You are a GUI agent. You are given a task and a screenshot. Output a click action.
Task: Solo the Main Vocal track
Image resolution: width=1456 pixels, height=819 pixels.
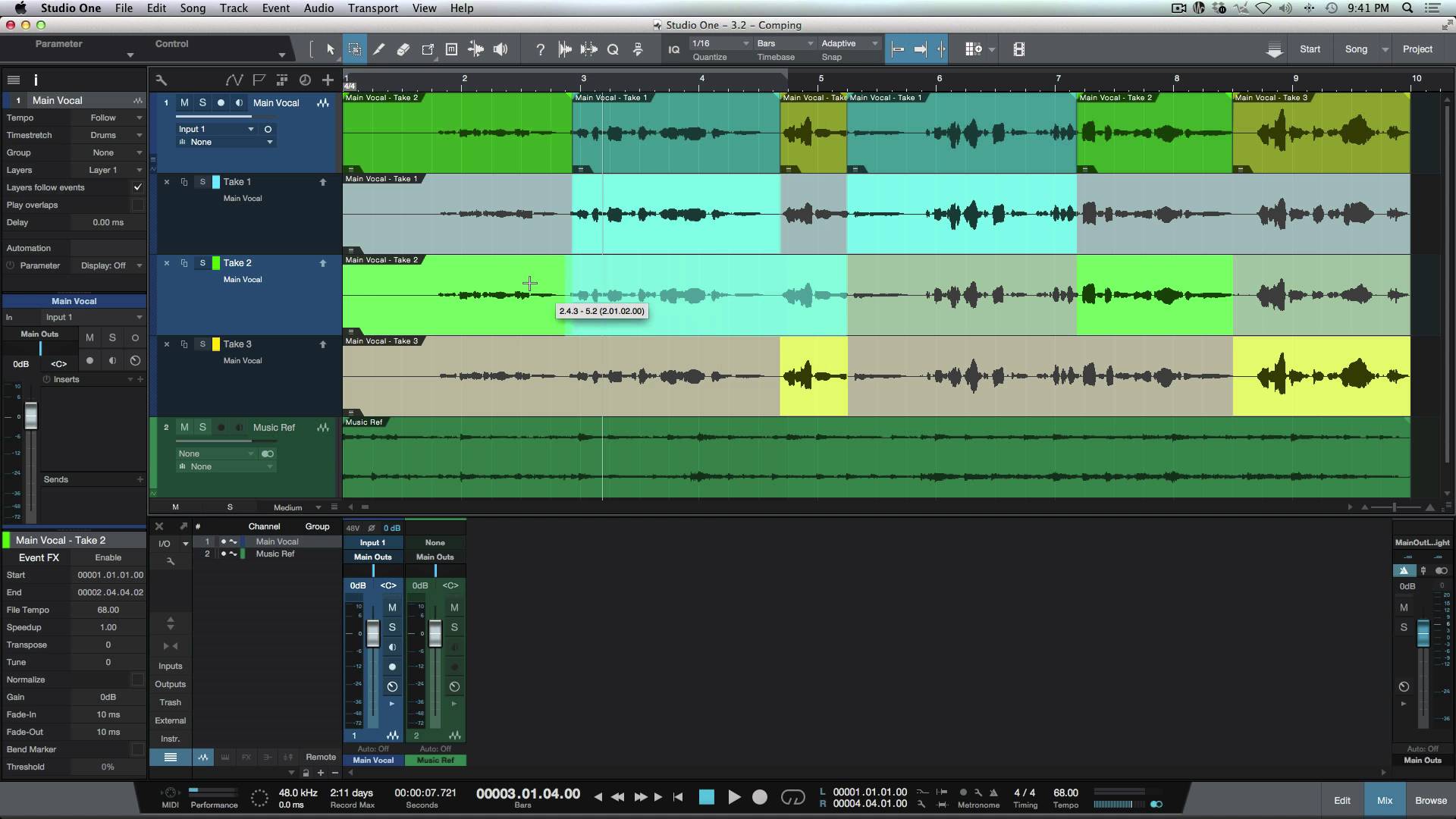(202, 102)
